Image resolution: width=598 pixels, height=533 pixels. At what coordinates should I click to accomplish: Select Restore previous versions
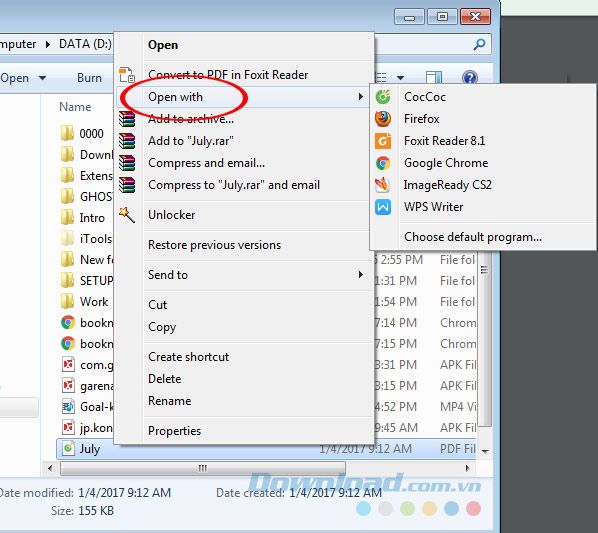click(x=214, y=245)
